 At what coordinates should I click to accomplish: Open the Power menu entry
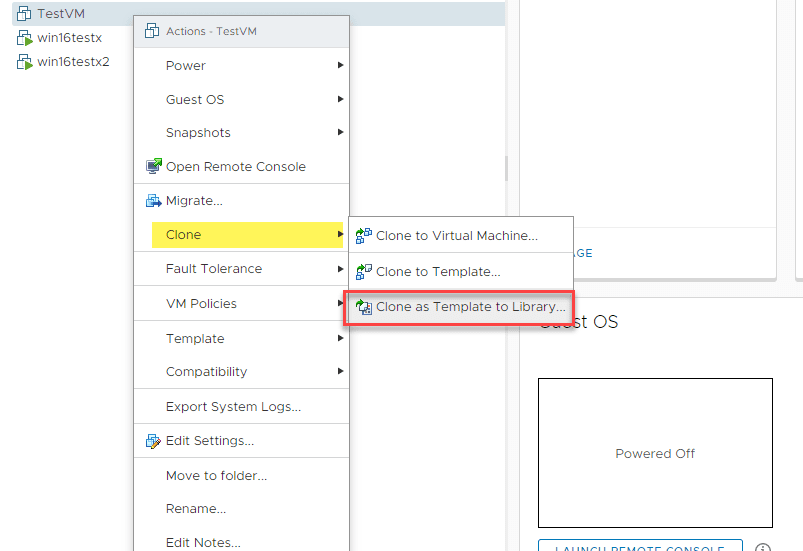(x=242, y=66)
